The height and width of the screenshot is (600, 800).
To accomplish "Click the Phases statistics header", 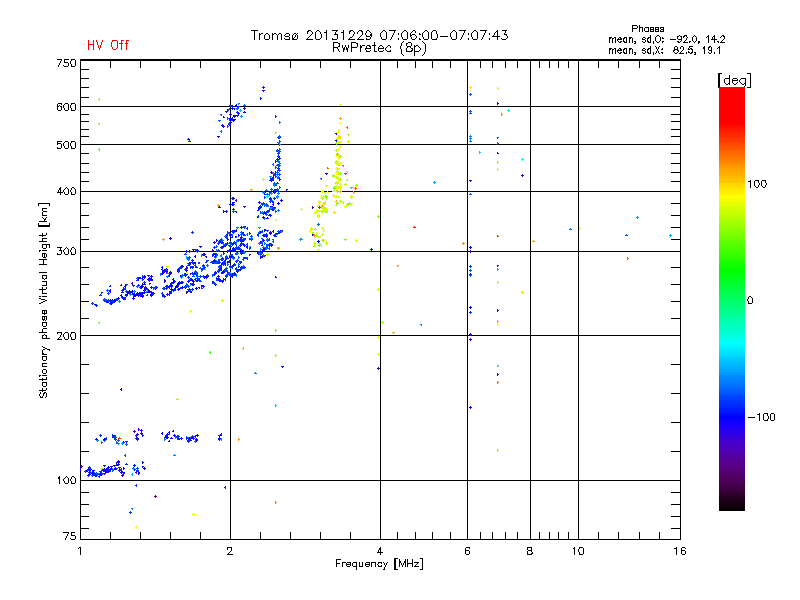I will (x=647, y=29).
